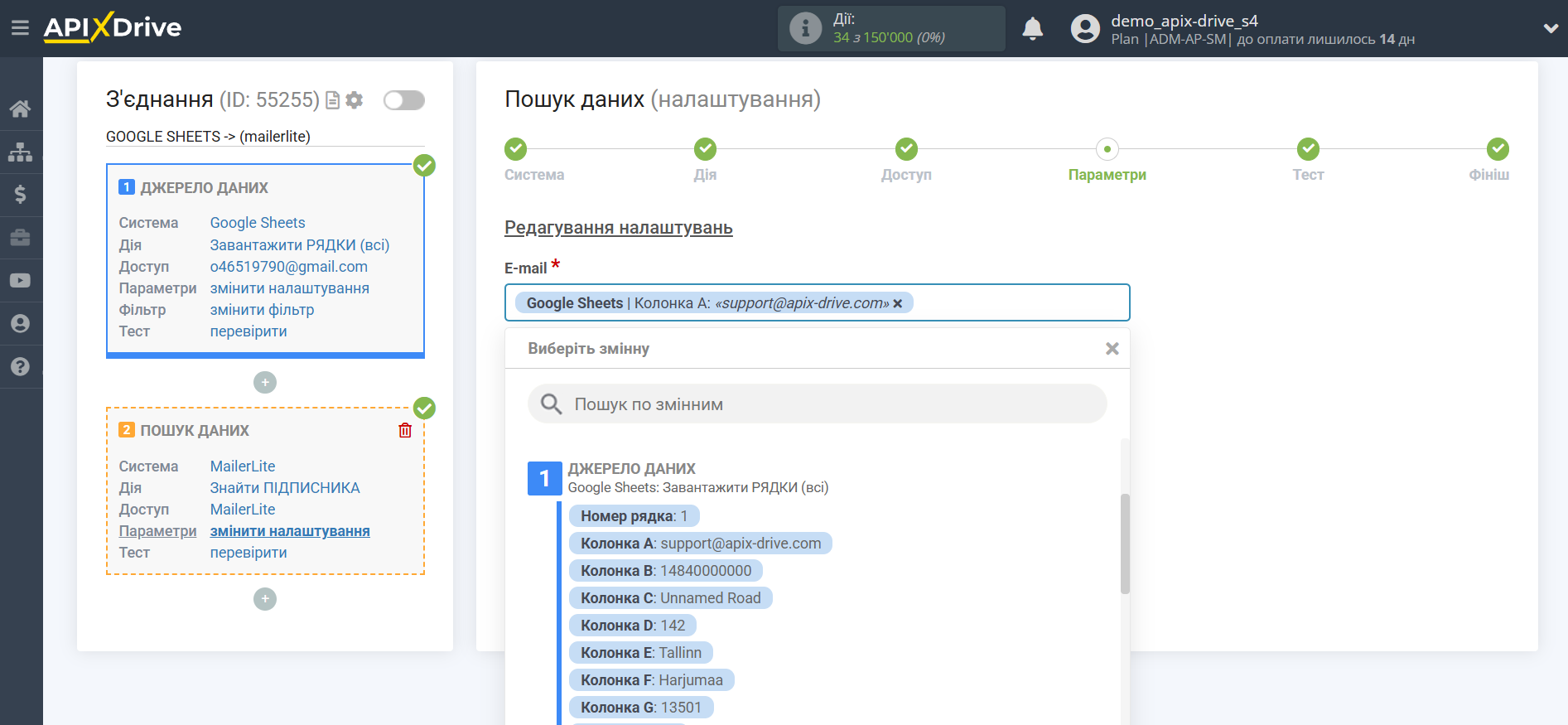The width and height of the screenshot is (1568, 725).
Task: Open the user profile sidebar icon
Action: pyautogui.click(x=21, y=324)
